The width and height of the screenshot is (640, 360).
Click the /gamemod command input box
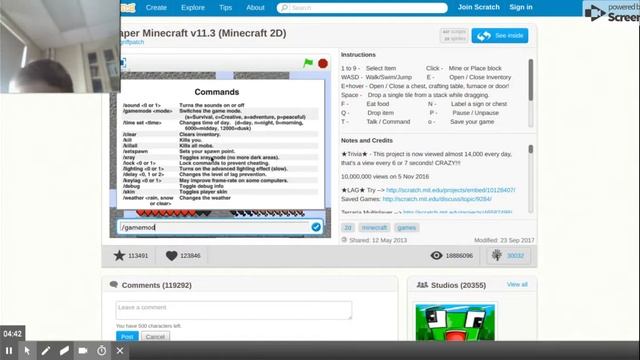tap(214, 227)
